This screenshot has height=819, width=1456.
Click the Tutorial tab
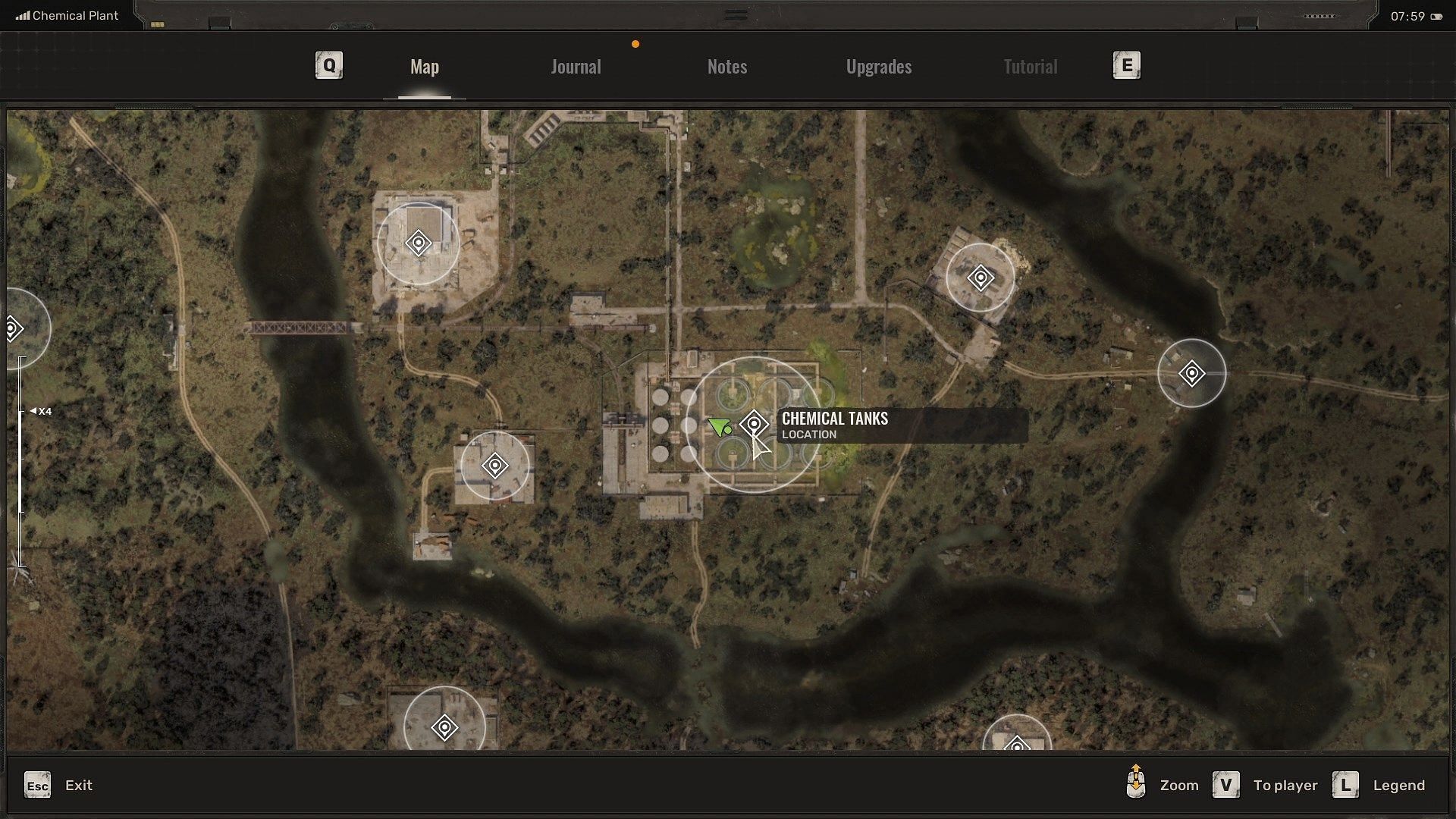(x=1029, y=65)
